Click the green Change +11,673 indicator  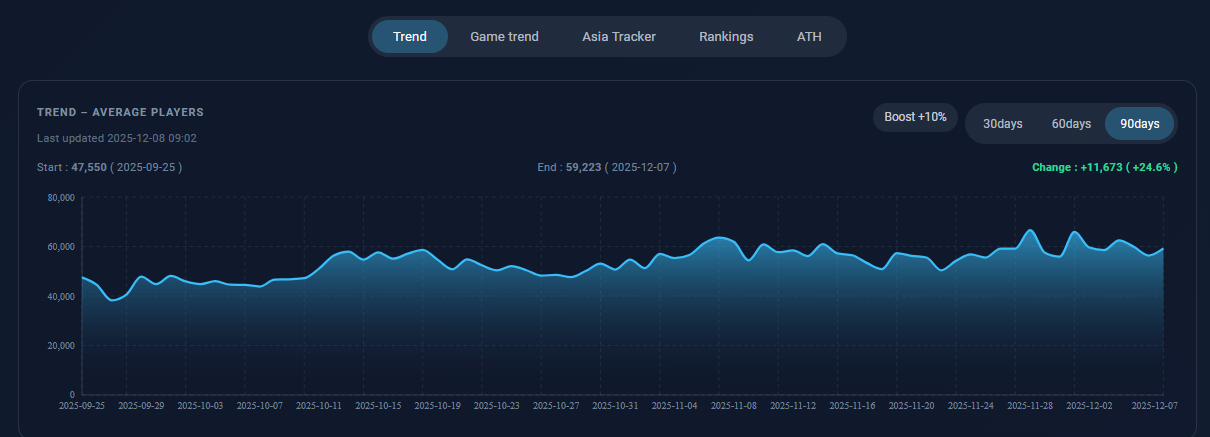[1104, 167]
